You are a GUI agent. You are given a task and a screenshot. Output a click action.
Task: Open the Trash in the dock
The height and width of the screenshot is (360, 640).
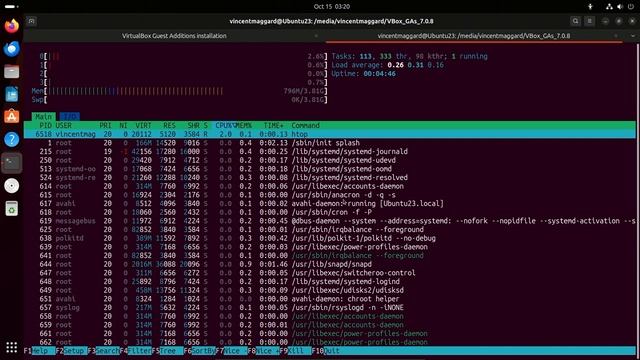(11, 209)
